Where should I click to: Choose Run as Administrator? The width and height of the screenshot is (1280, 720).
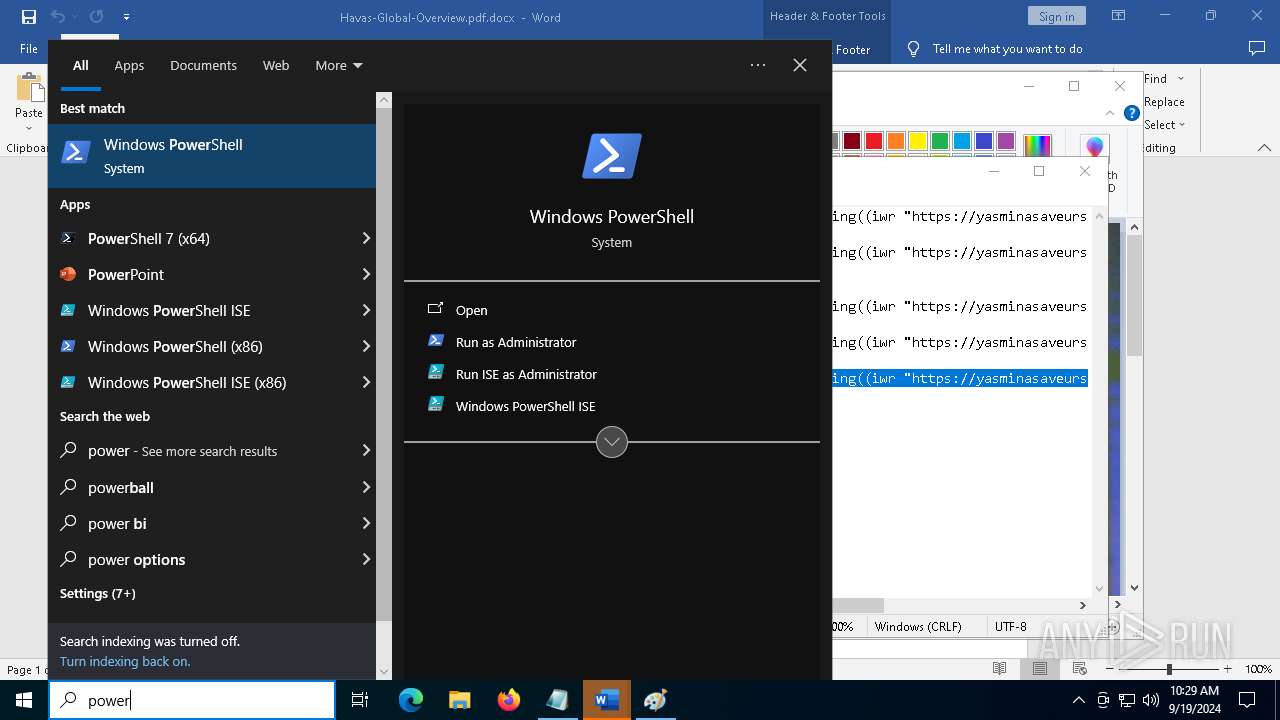pyautogui.click(x=516, y=342)
